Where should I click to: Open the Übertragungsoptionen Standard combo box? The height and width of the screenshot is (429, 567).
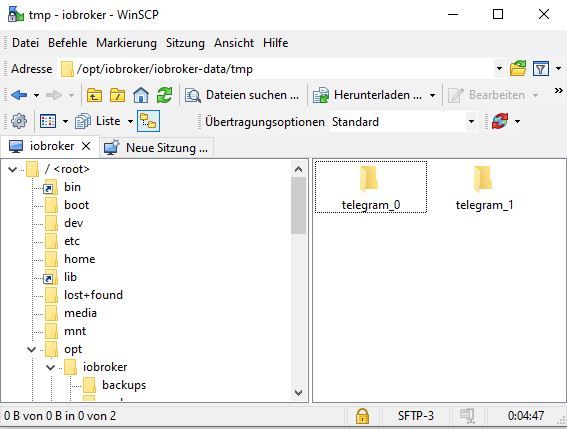(x=403, y=122)
